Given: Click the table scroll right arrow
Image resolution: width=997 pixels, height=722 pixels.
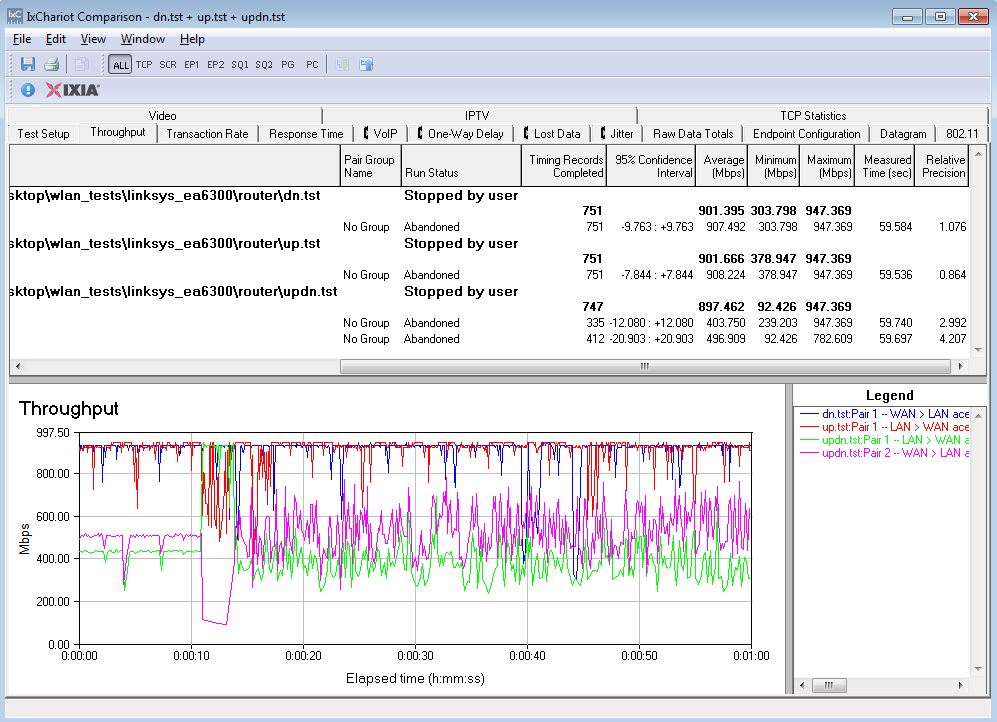Looking at the screenshot, I should pos(960,366).
